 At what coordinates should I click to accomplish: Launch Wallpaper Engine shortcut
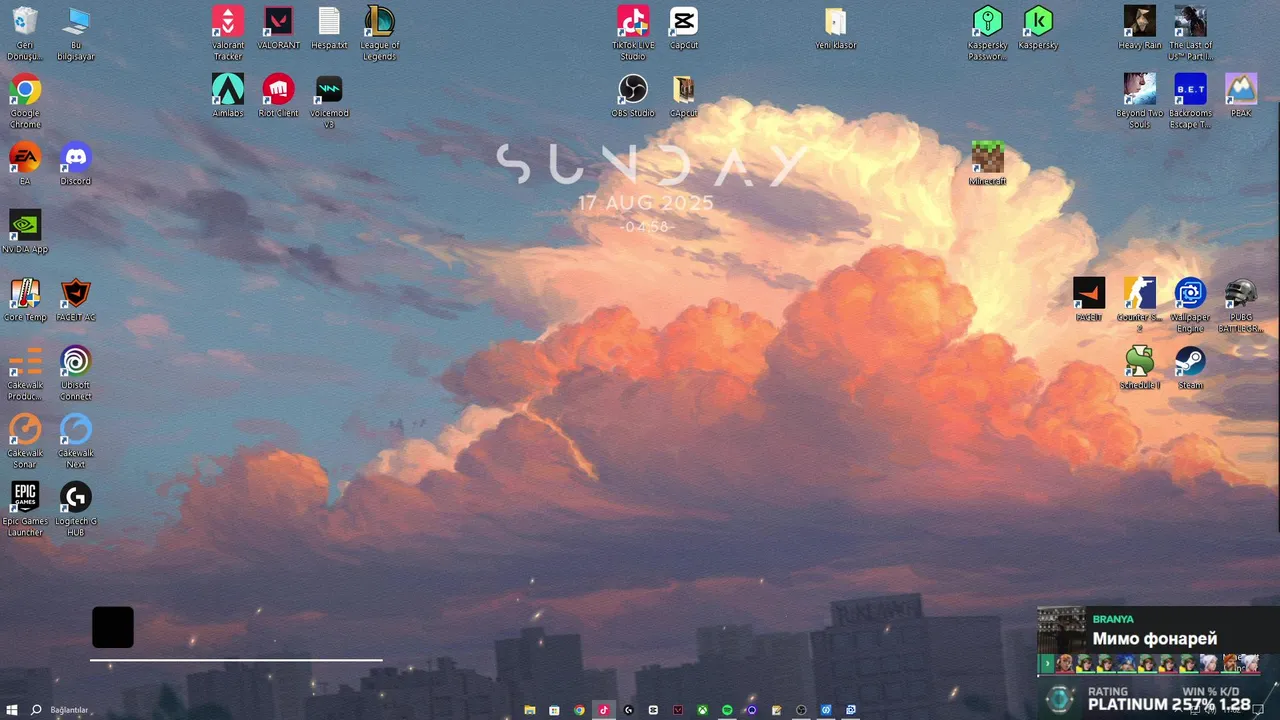coord(1190,305)
